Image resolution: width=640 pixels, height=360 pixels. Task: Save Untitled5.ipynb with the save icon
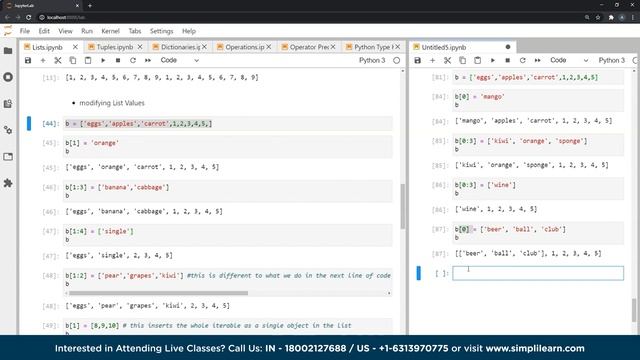click(x=418, y=60)
